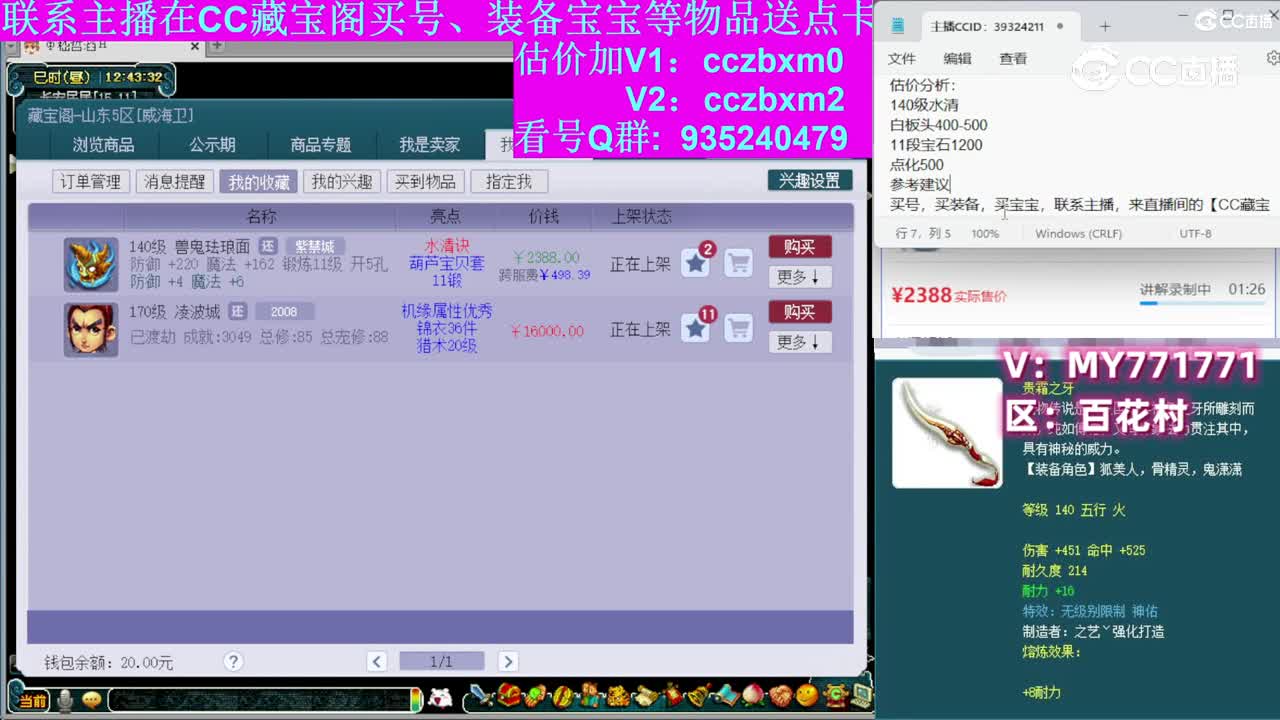Open the chat bubble icon

point(91,700)
